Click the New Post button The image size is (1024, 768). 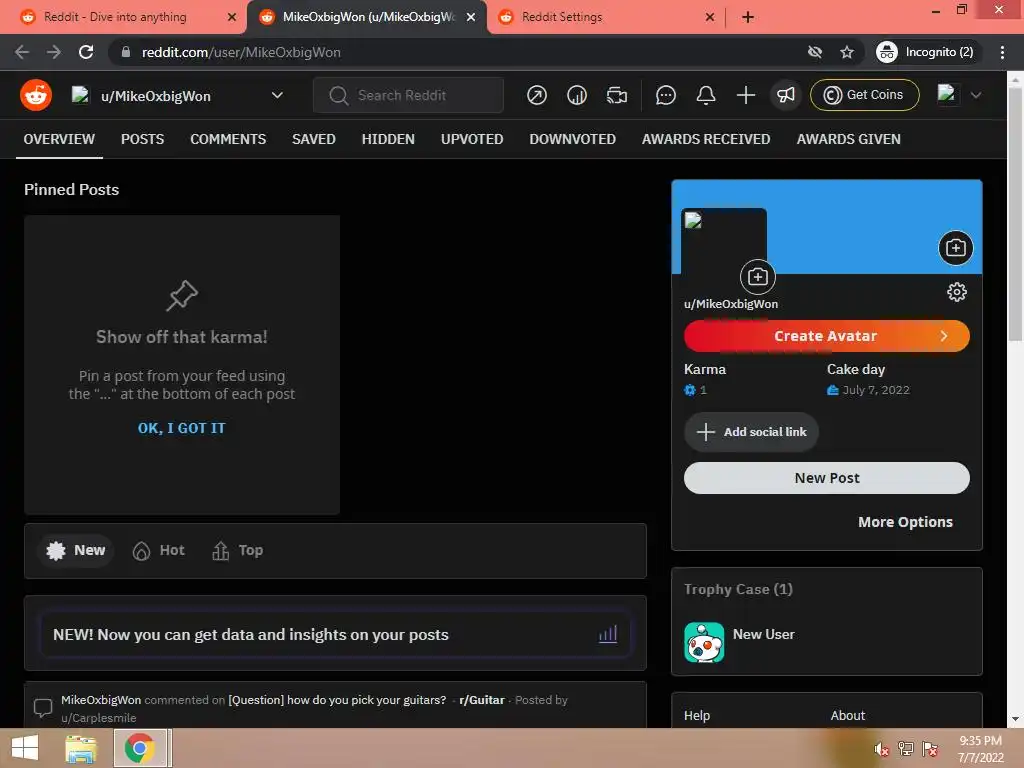point(826,478)
